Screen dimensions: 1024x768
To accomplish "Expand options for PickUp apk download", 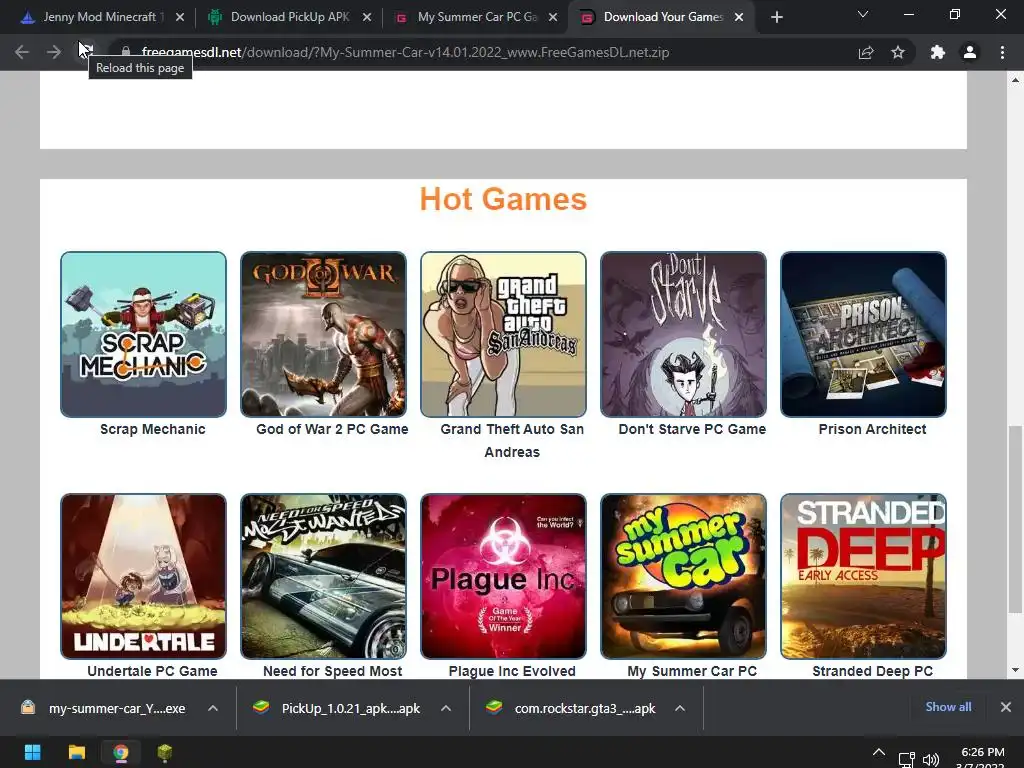I will 446,708.
